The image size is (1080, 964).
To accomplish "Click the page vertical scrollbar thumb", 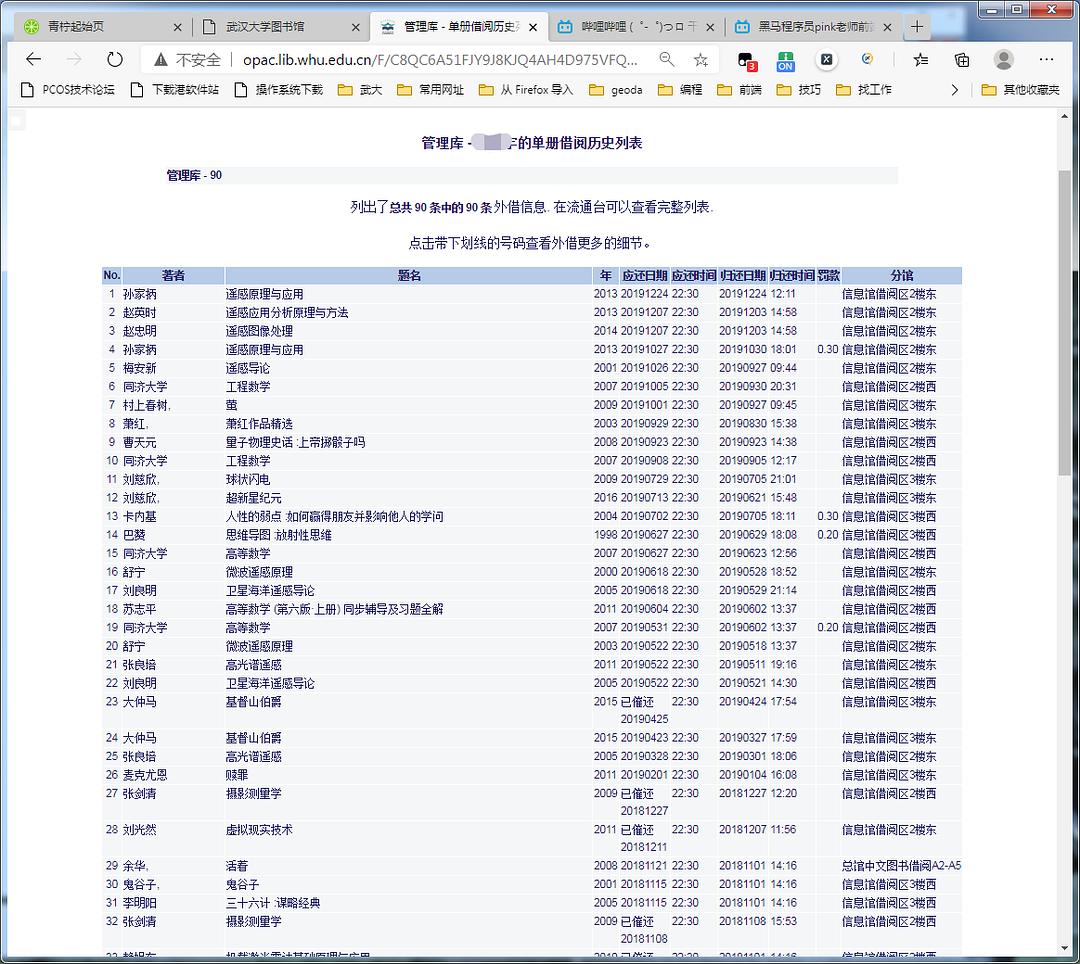I will pyautogui.click(x=1066, y=320).
